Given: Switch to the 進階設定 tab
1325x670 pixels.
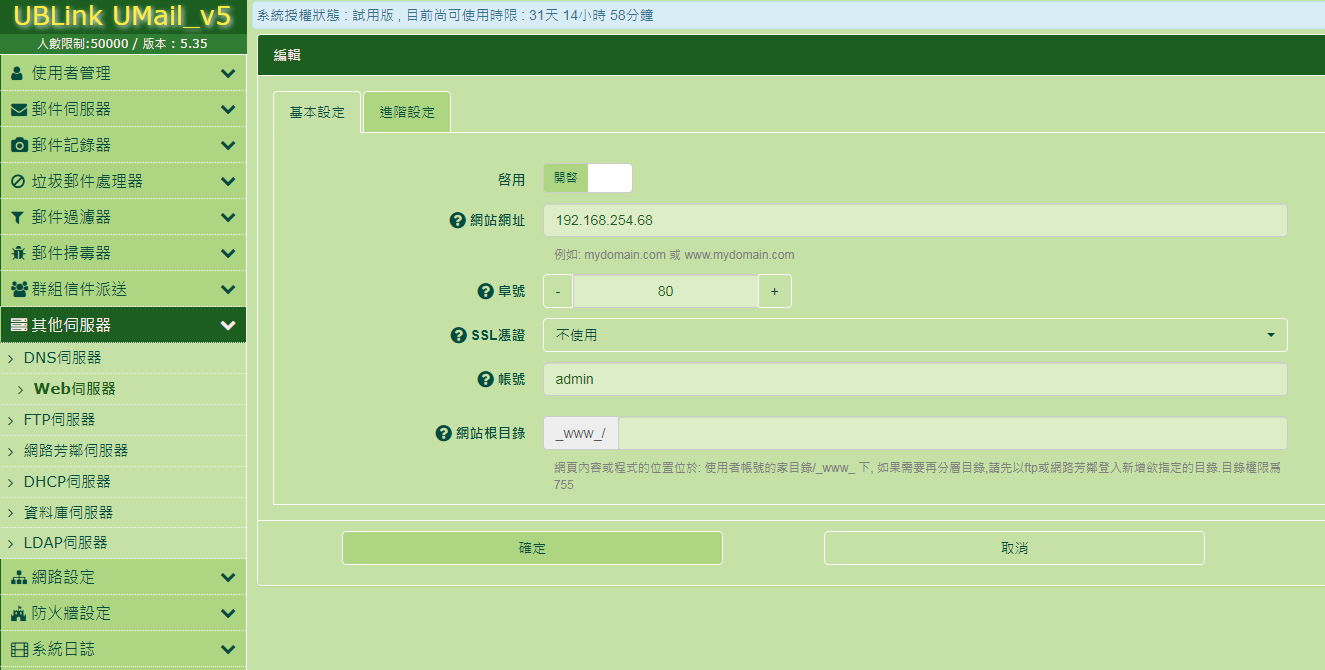Looking at the screenshot, I should point(407,112).
